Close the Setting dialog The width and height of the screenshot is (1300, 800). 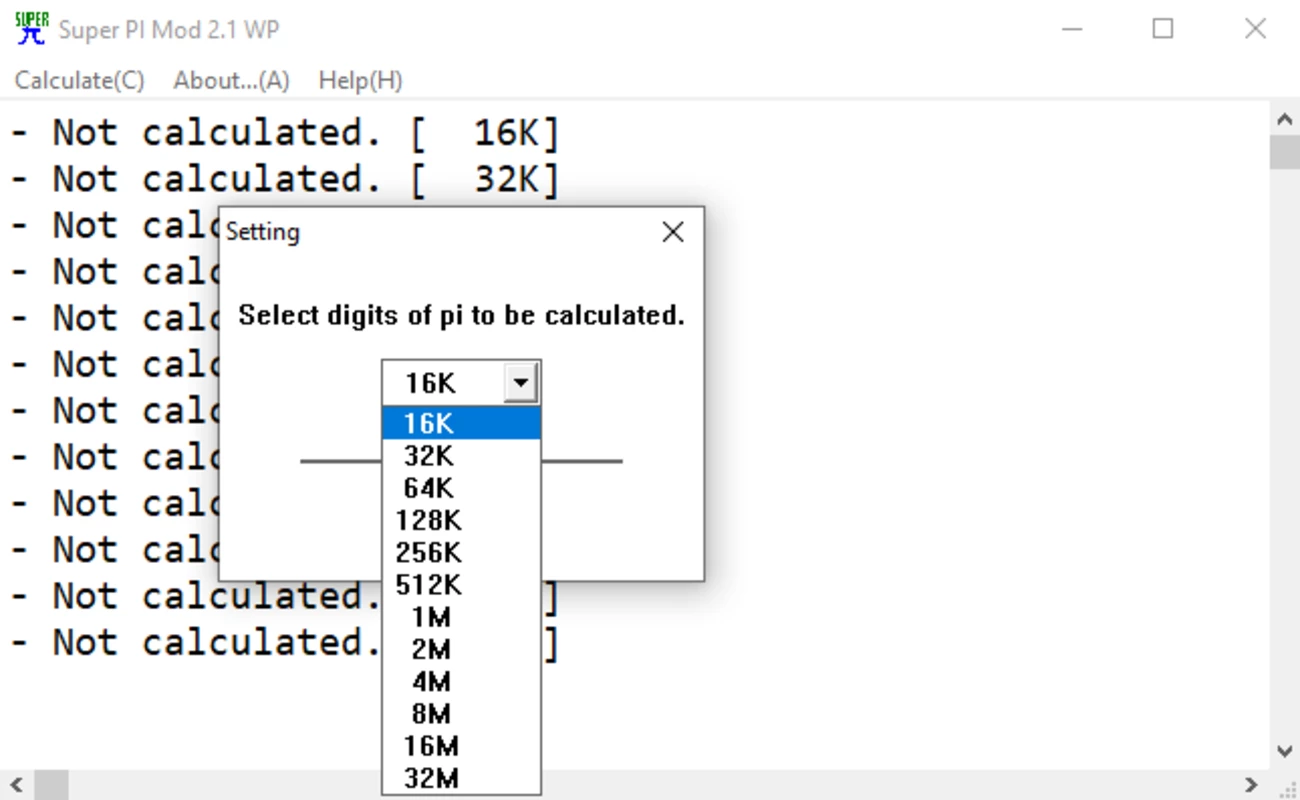click(x=673, y=232)
